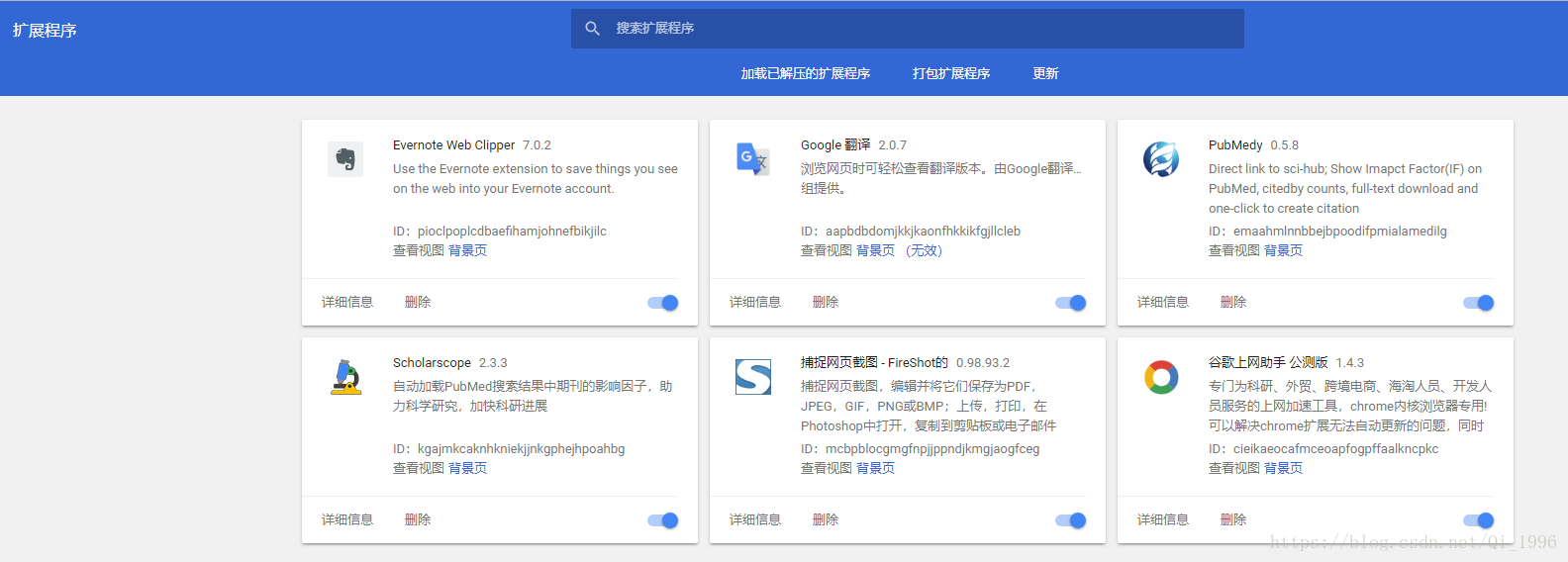
Task: Open Evernote Web Clipper 背景页 link
Action: (x=468, y=250)
